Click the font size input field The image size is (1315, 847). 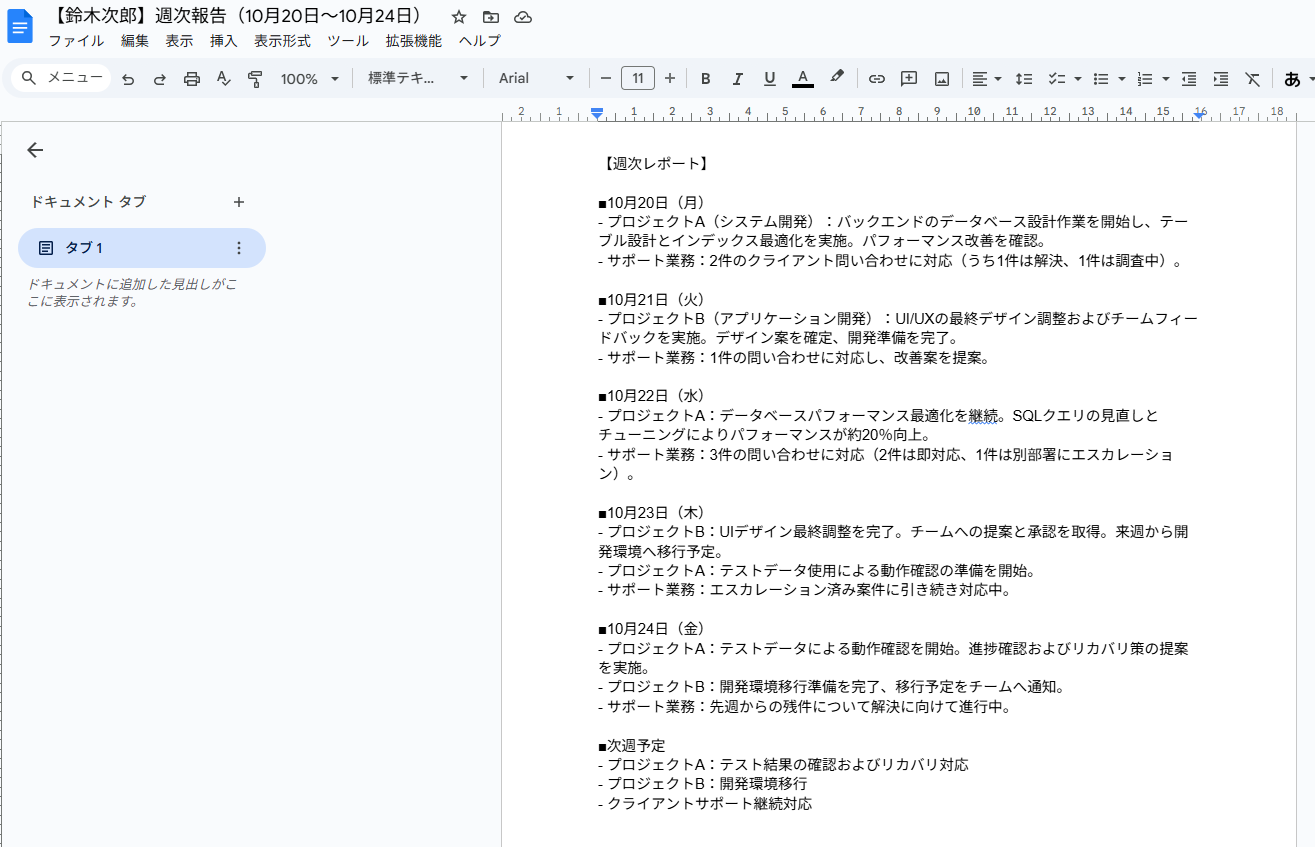pyautogui.click(x=638, y=79)
